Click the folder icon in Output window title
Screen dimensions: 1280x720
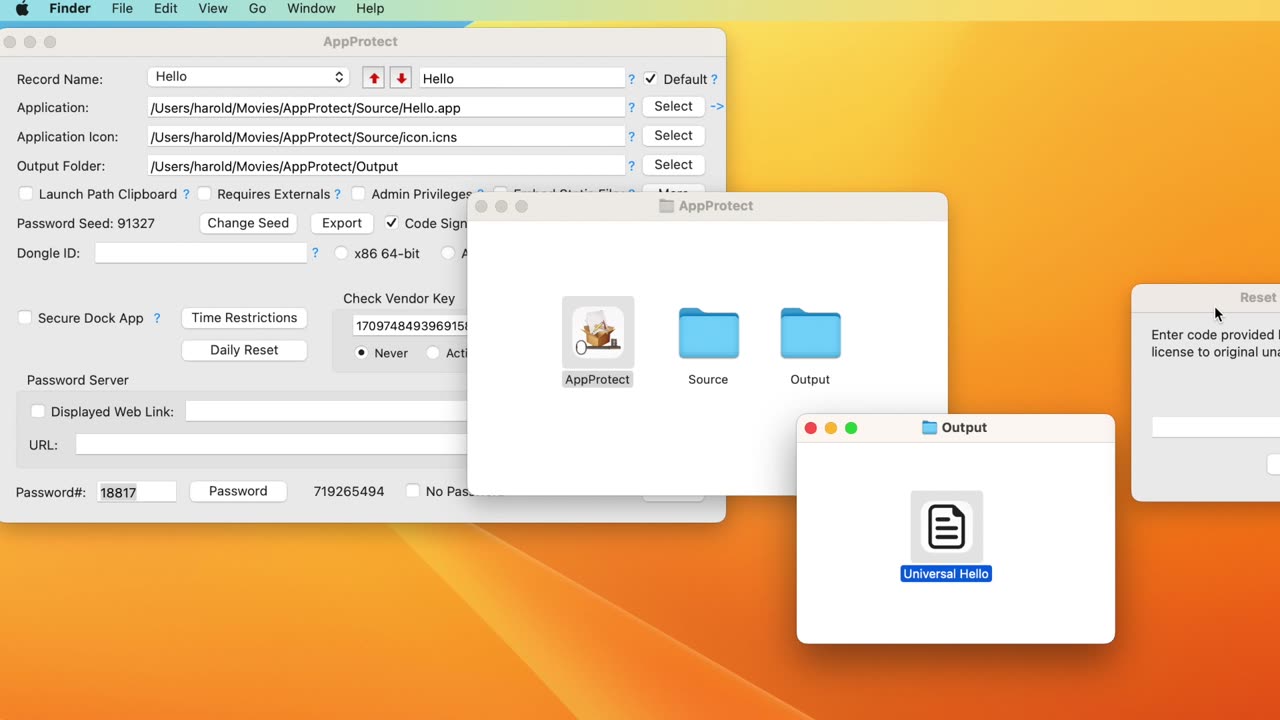(x=929, y=427)
